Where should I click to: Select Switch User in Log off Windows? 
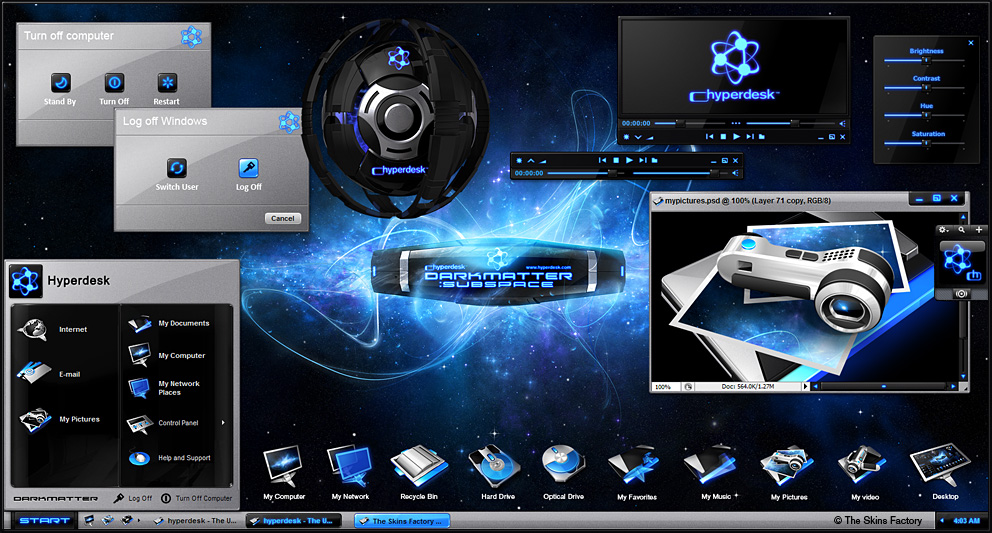pyautogui.click(x=177, y=174)
